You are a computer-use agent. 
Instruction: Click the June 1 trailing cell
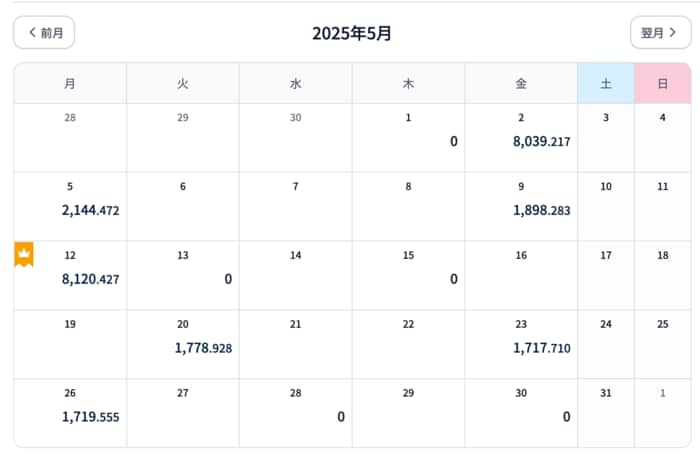click(663, 414)
